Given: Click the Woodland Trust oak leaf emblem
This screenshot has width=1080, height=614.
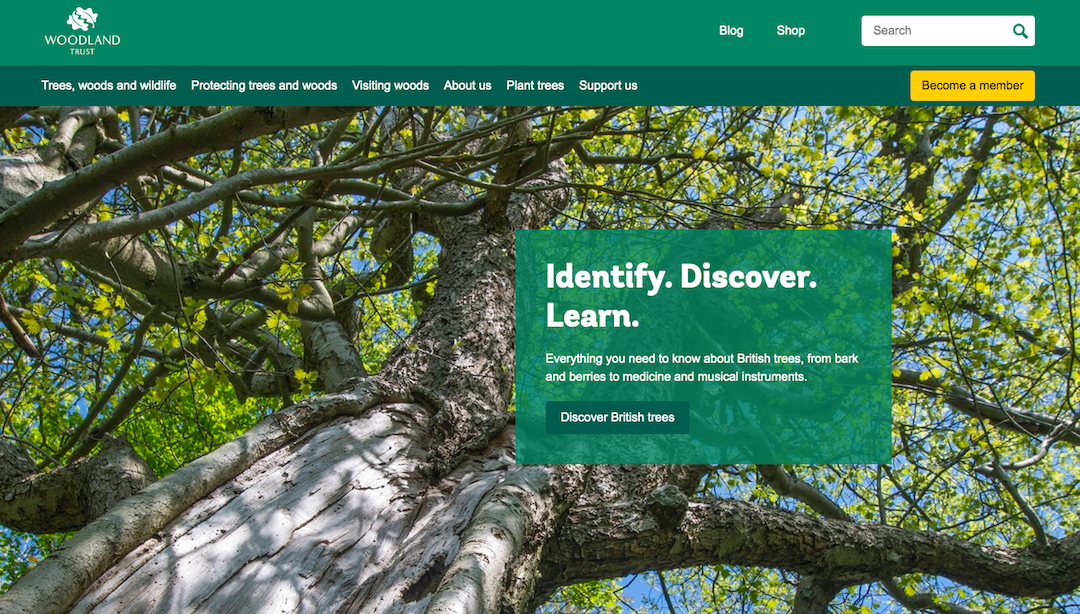Looking at the screenshot, I should click(82, 19).
